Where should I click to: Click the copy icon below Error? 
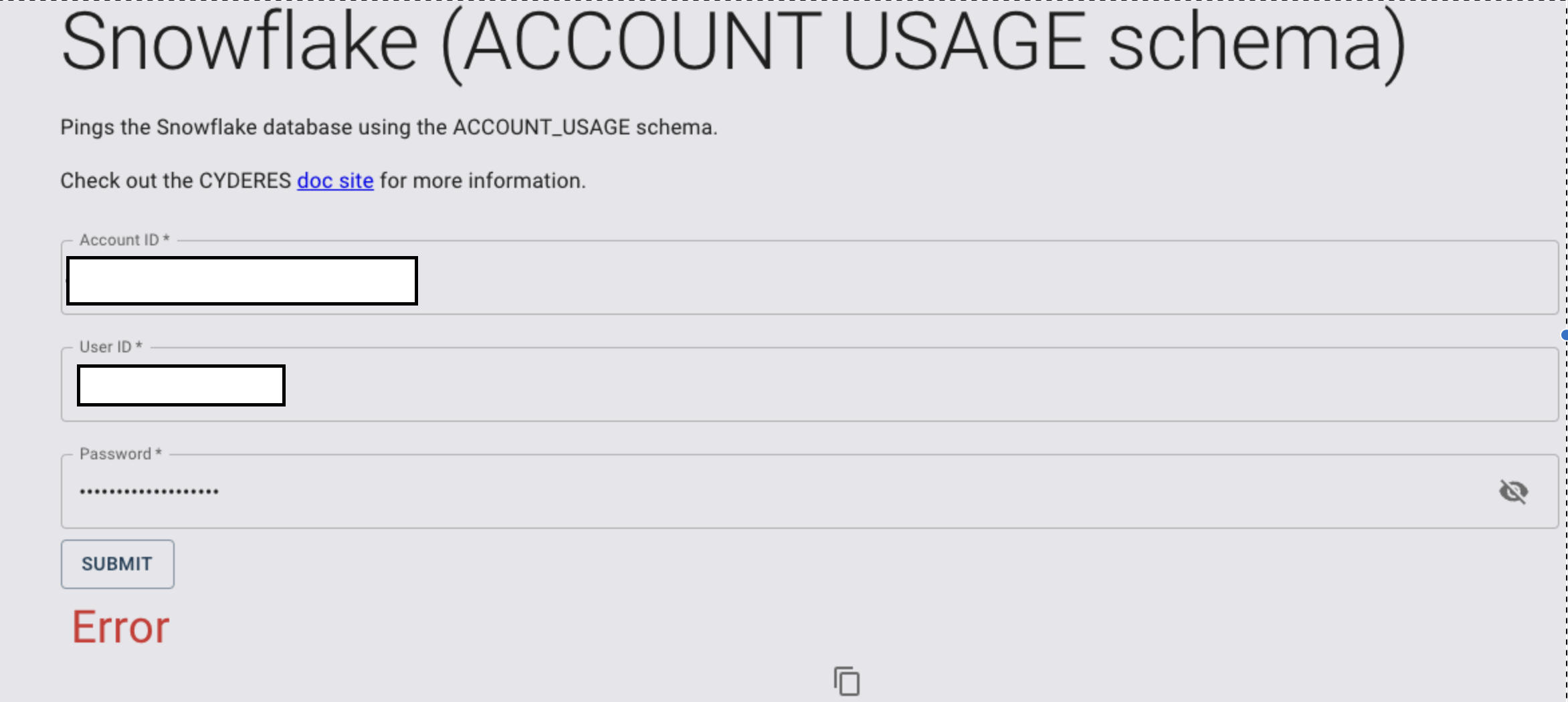click(x=847, y=681)
